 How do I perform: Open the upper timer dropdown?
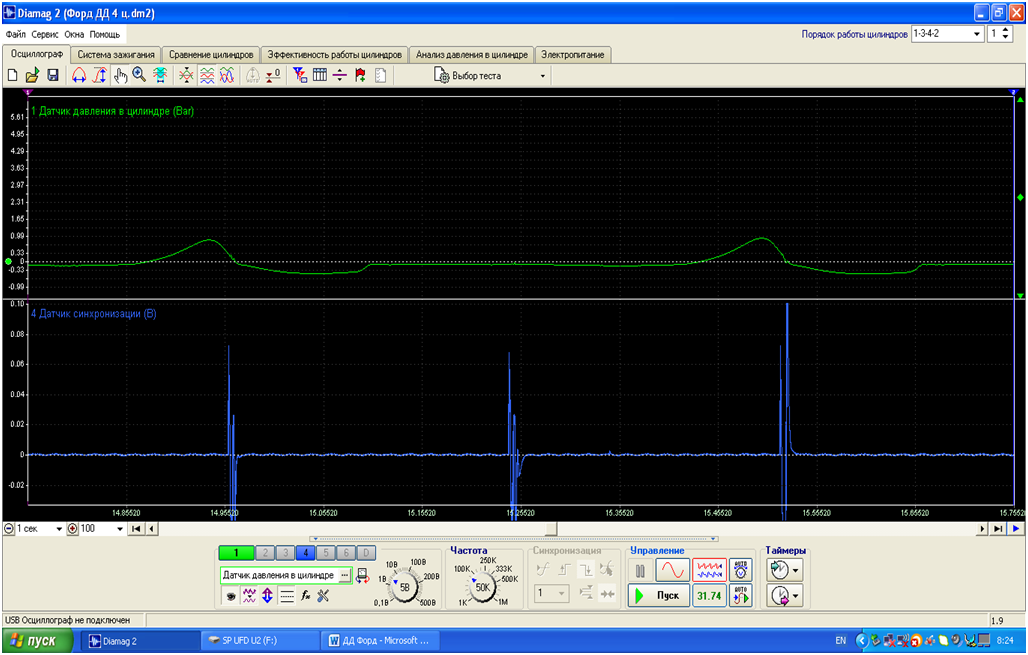coord(796,570)
